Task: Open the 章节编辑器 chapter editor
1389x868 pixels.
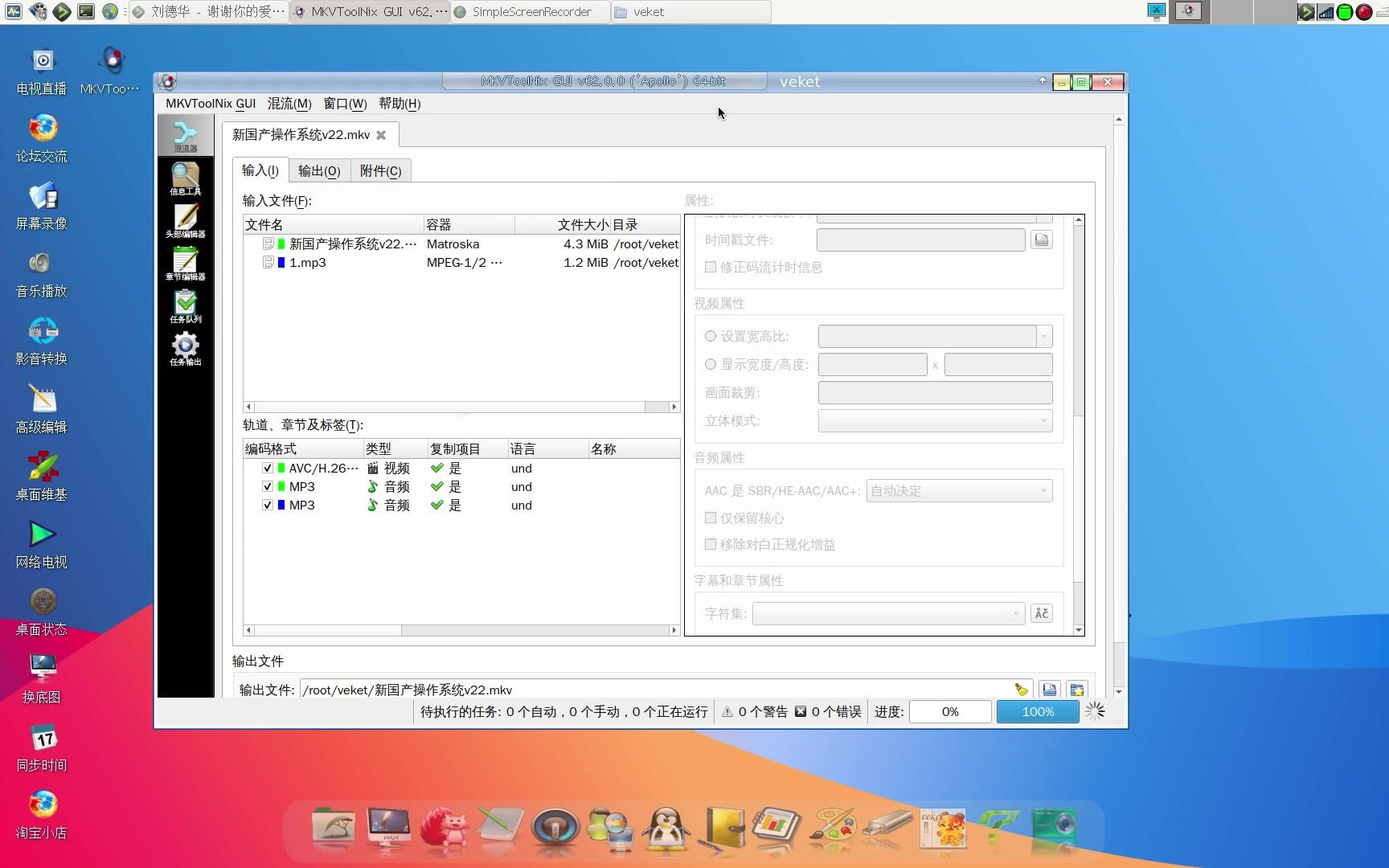Action: point(185,264)
